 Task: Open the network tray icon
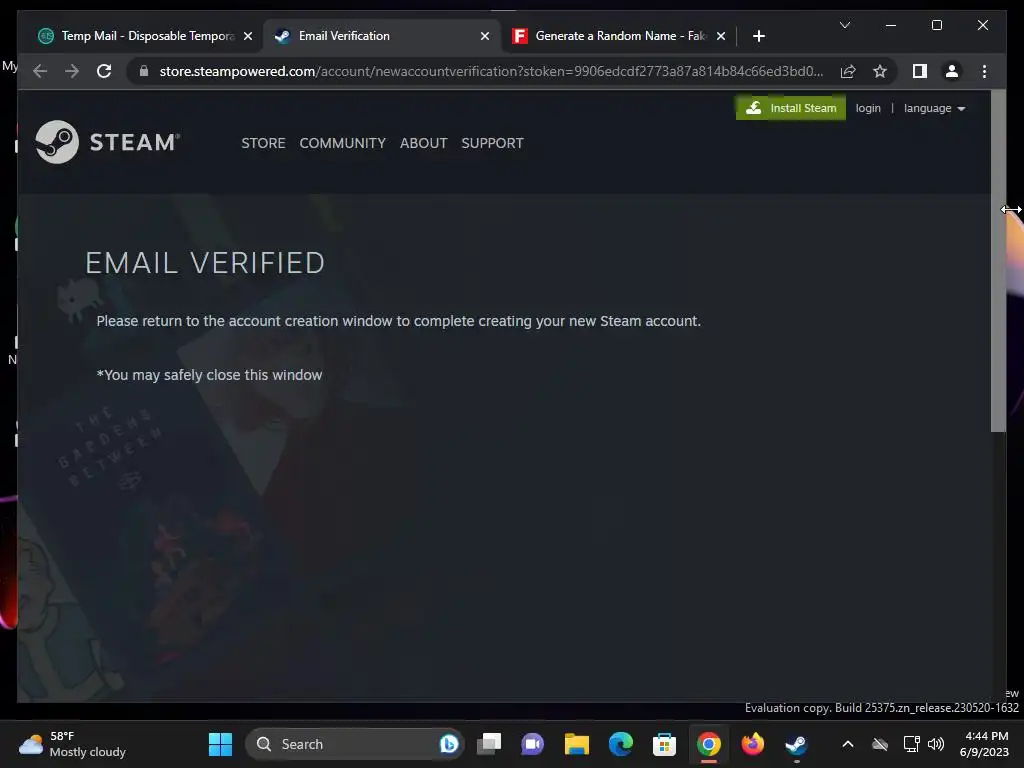coord(912,744)
